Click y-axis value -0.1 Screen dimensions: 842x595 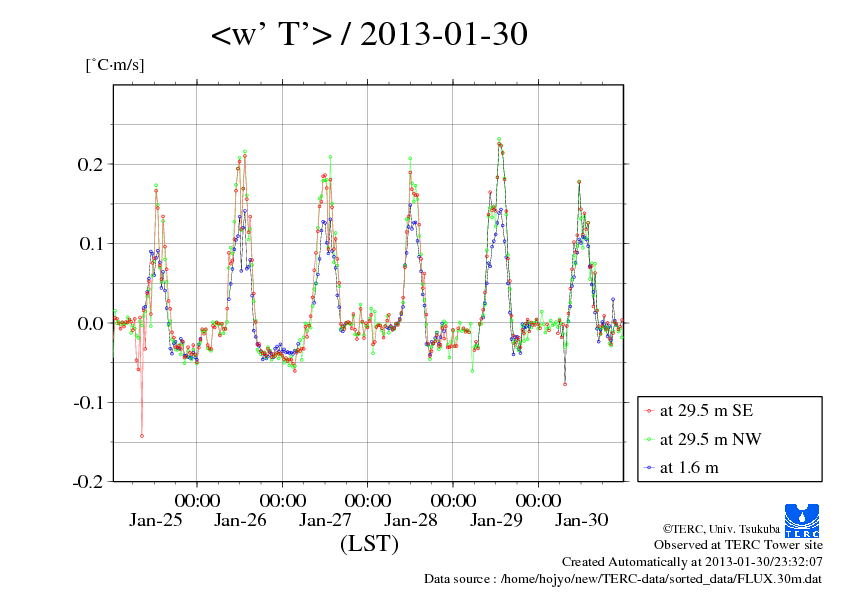(88, 403)
